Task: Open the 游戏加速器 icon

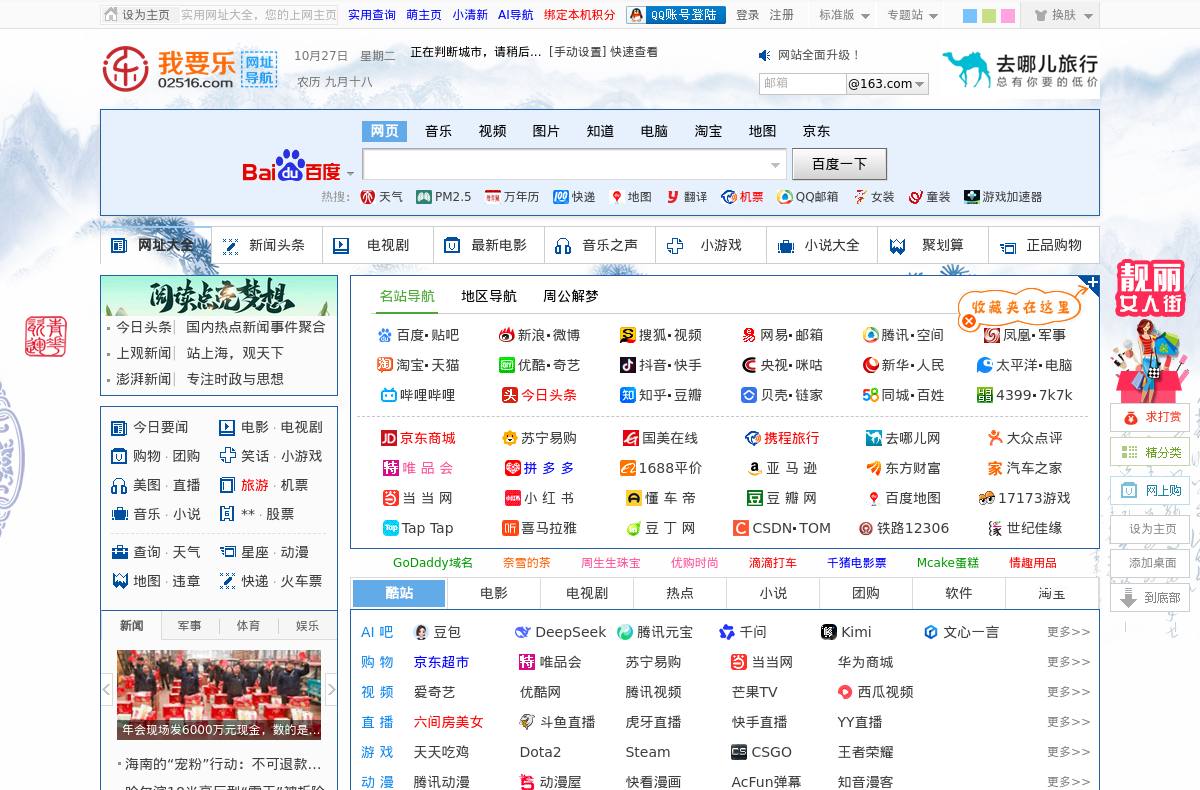Action: 971,197
